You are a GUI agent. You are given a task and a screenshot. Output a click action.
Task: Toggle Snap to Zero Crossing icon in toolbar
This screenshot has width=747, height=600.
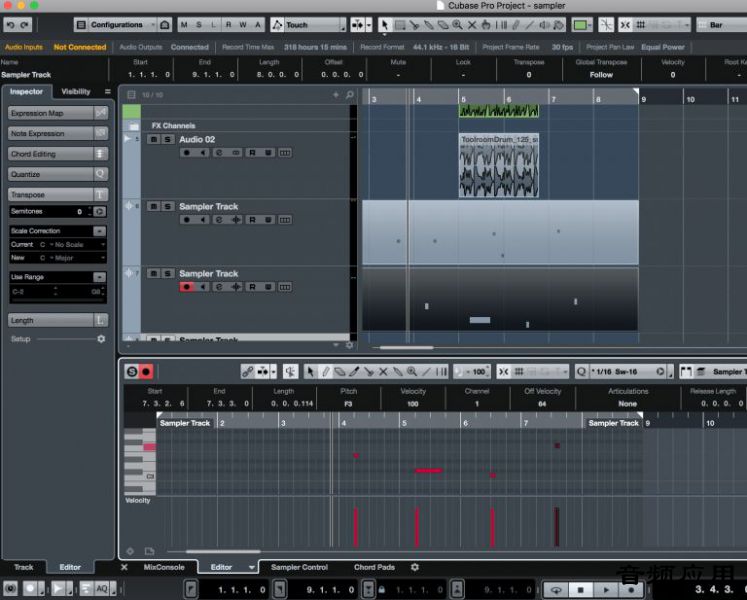606,25
